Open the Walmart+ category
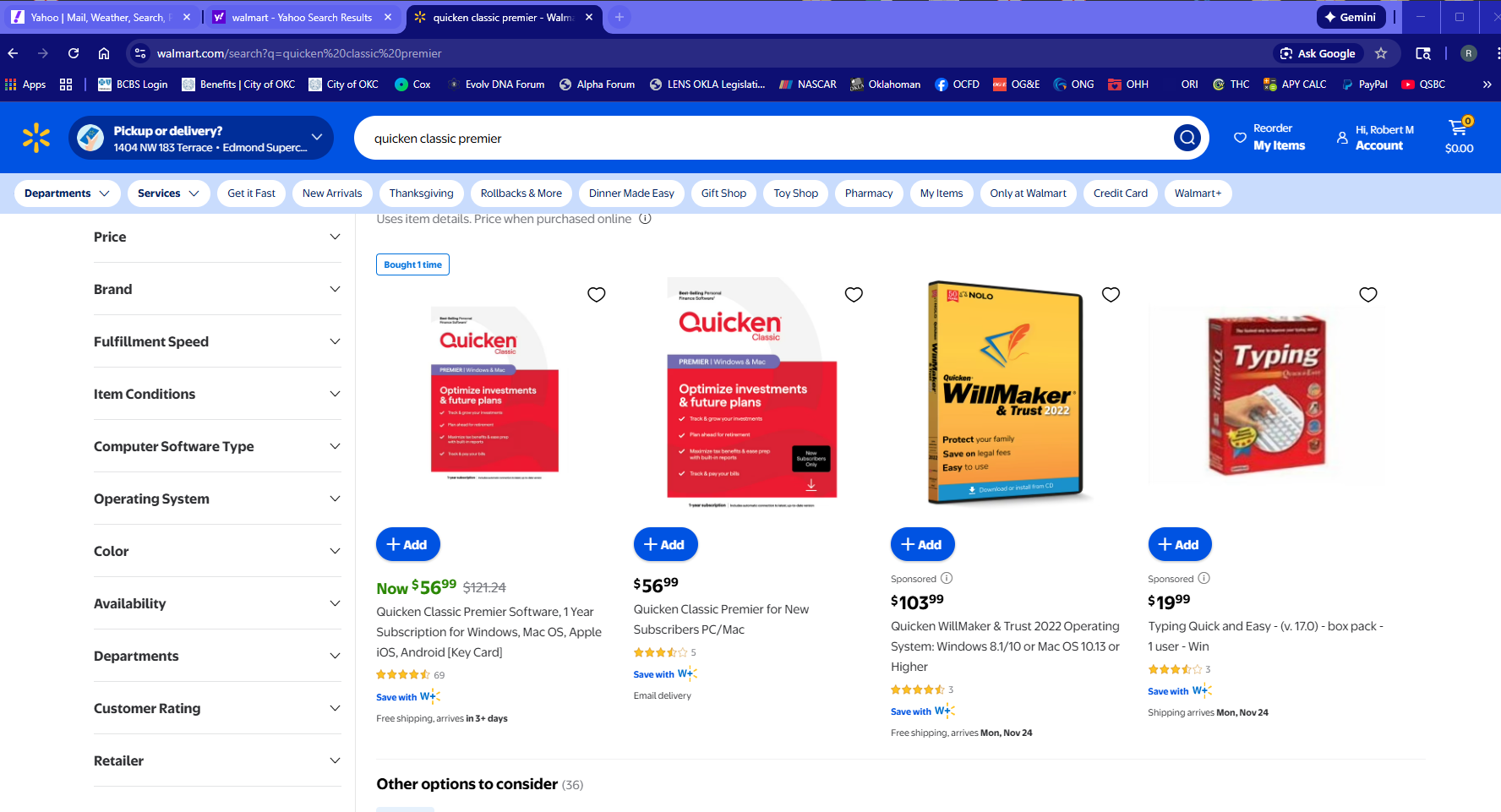 tap(1198, 193)
